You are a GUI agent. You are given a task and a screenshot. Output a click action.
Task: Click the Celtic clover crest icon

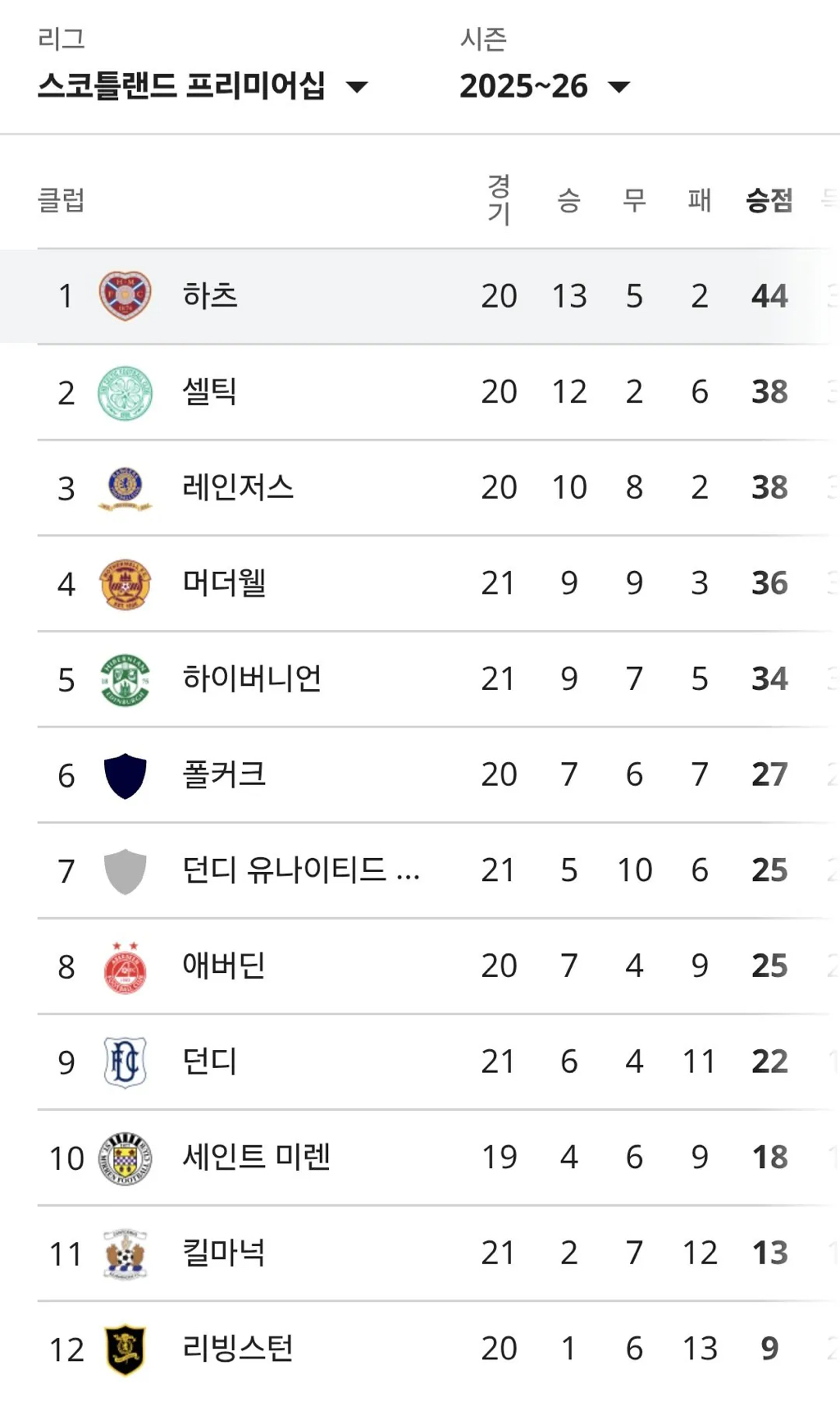pyautogui.click(x=125, y=392)
